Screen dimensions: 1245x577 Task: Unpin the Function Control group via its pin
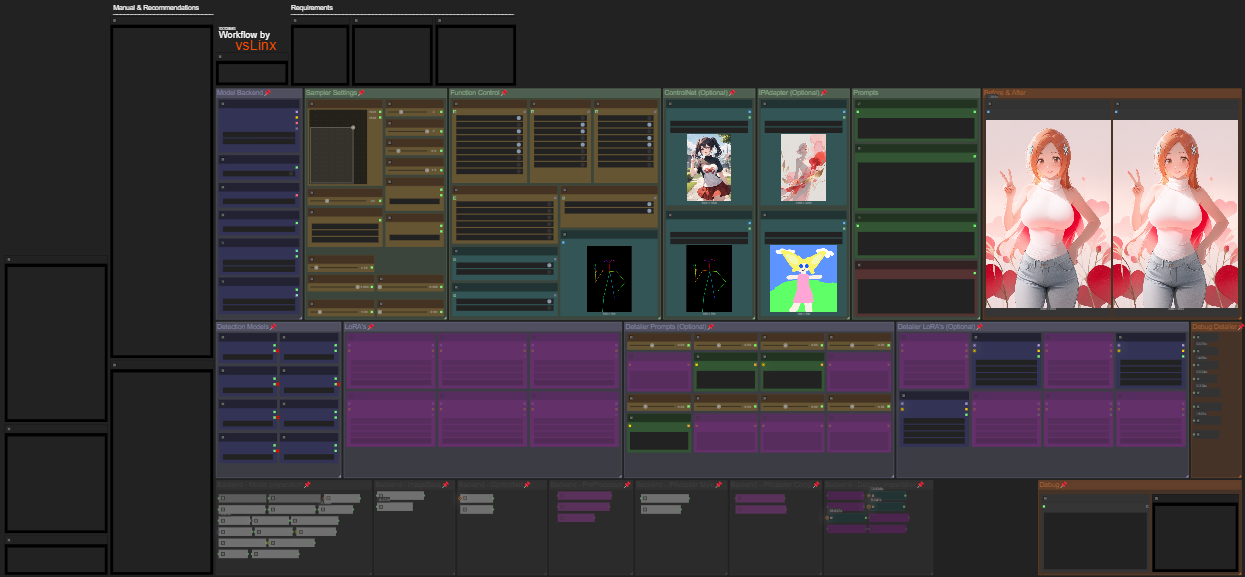(x=504, y=93)
